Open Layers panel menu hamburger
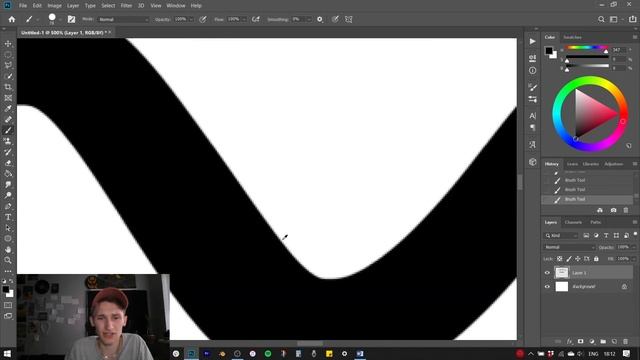The height and width of the screenshot is (360, 640). click(x=635, y=222)
